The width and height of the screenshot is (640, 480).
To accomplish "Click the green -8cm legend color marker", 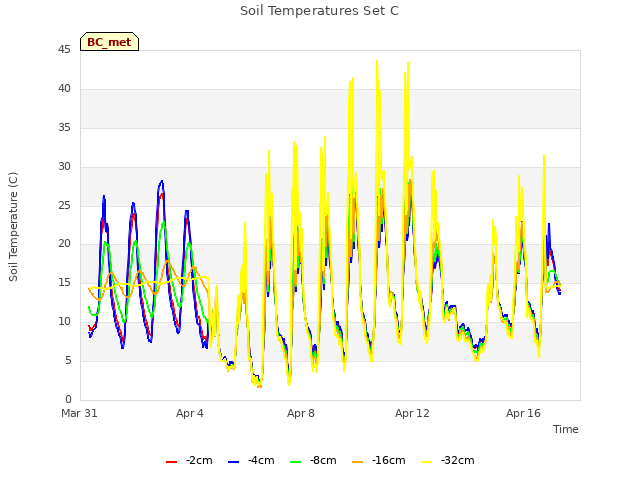I will point(296,462).
